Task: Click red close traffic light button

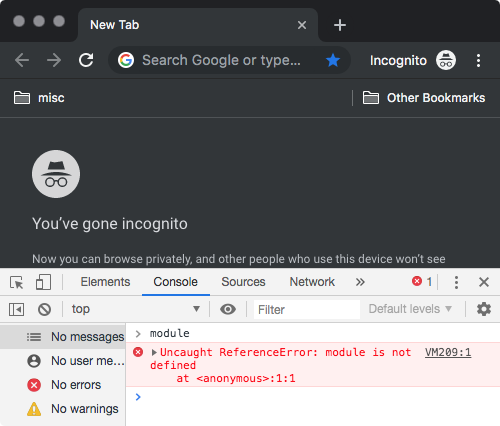Action: click(19, 21)
